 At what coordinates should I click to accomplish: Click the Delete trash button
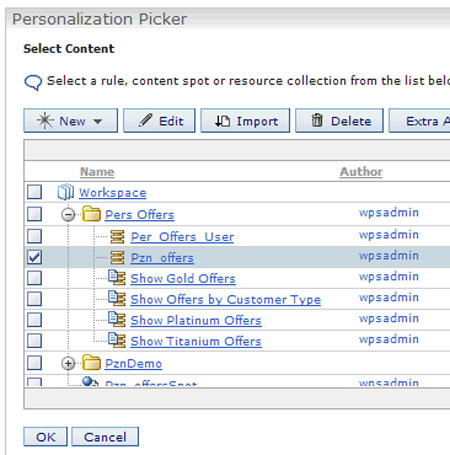[339, 121]
